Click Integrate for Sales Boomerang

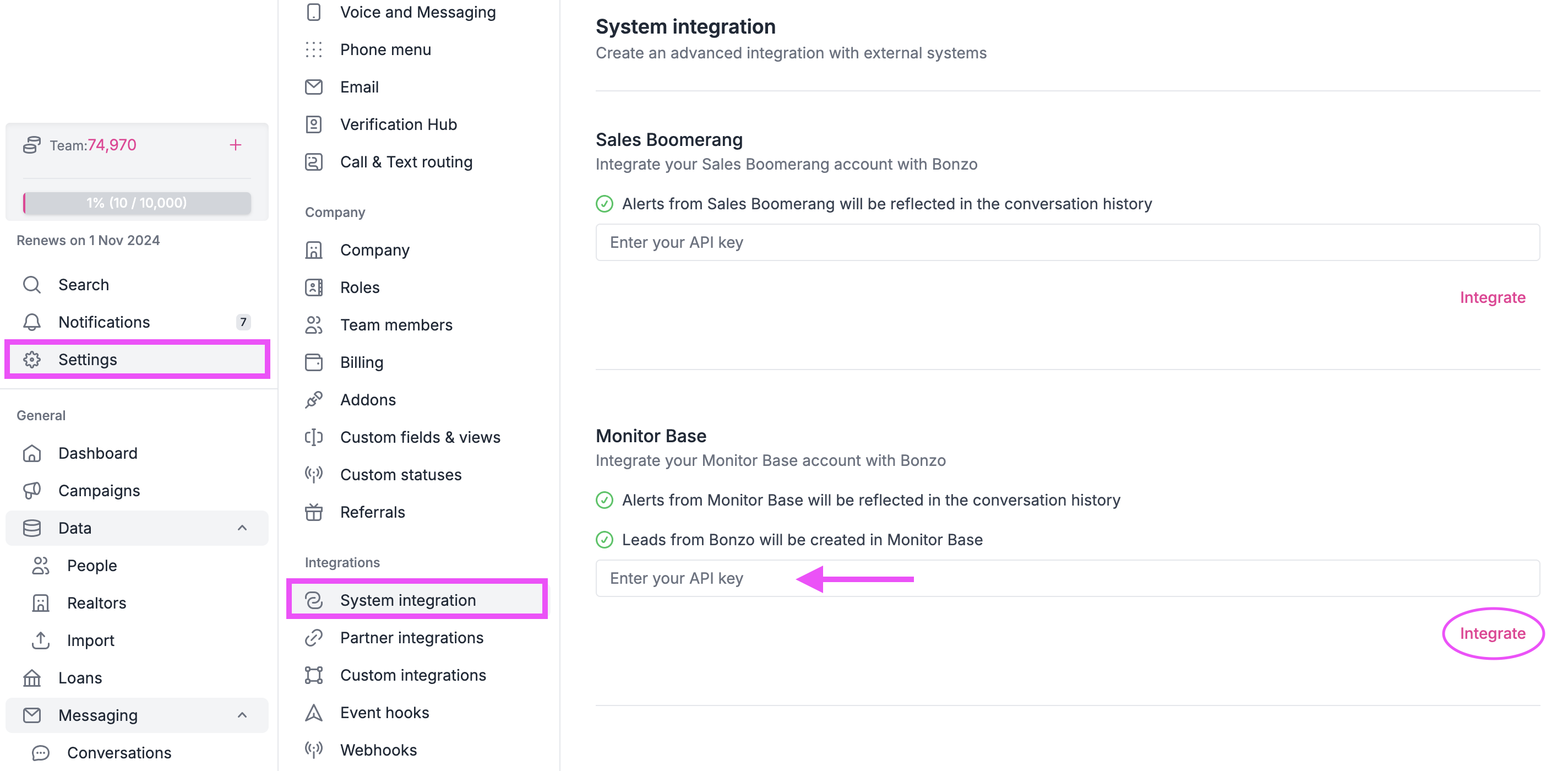(x=1493, y=297)
